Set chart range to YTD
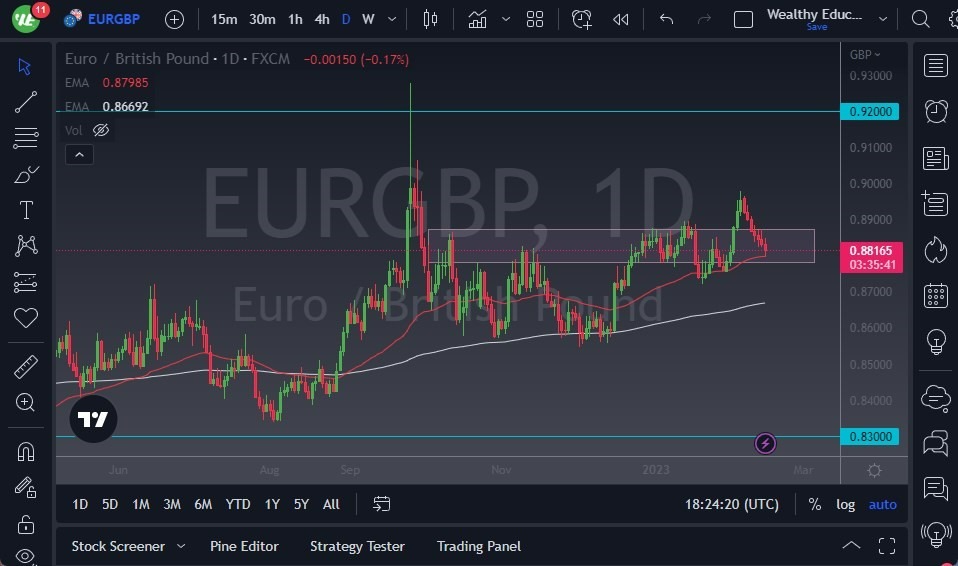Image resolution: width=958 pixels, height=566 pixels. 238,504
